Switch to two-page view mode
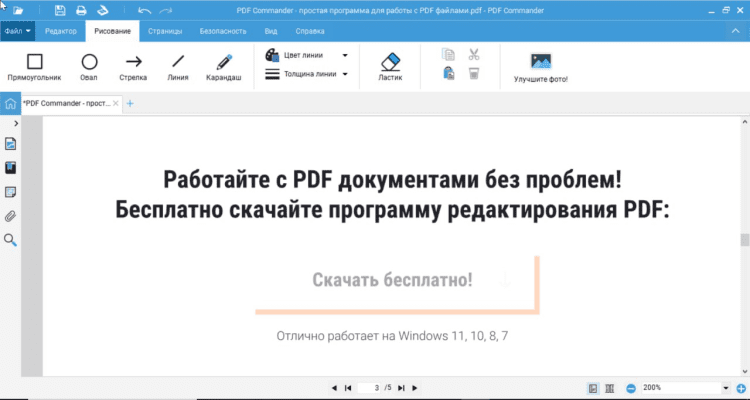Image resolution: width=750 pixels, height=400 pixels. click(609, 388)
